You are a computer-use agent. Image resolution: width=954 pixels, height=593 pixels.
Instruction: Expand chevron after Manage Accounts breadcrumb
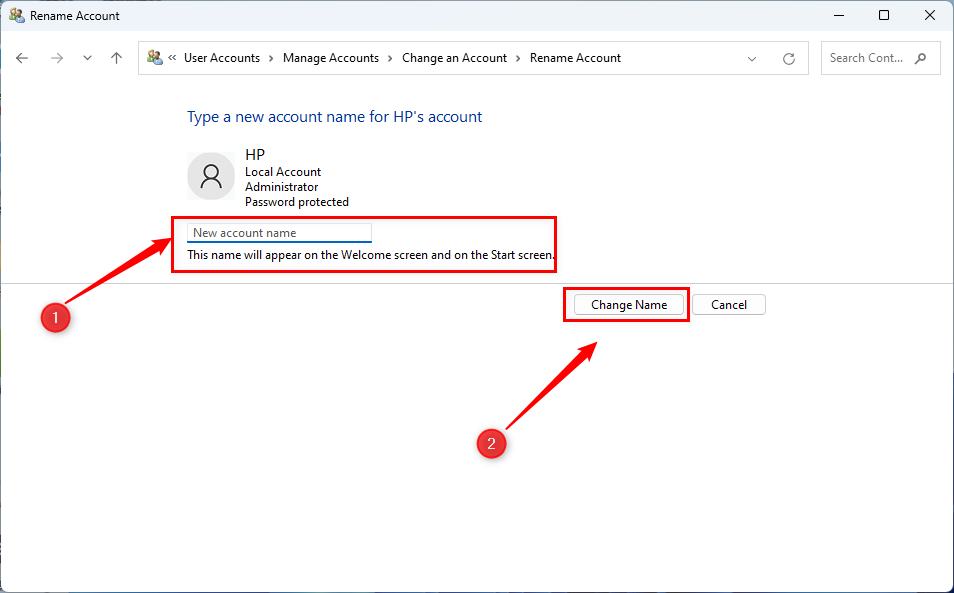(x=391, y=58)
